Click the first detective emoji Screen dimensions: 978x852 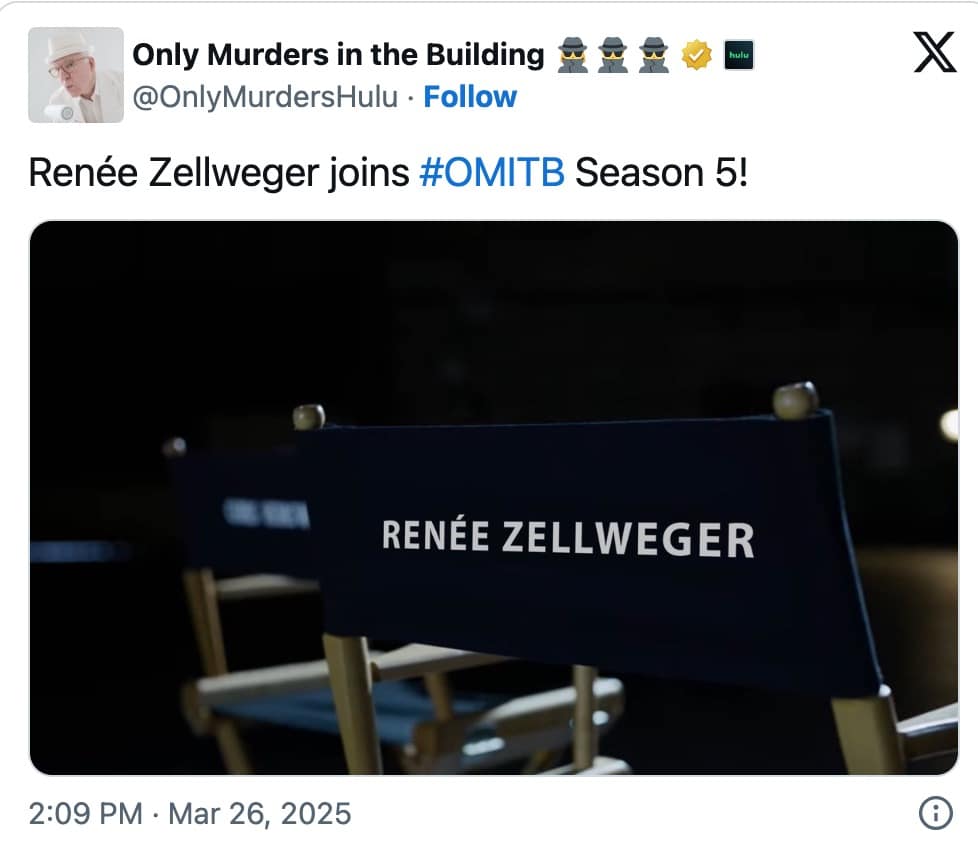coord(570,55)
